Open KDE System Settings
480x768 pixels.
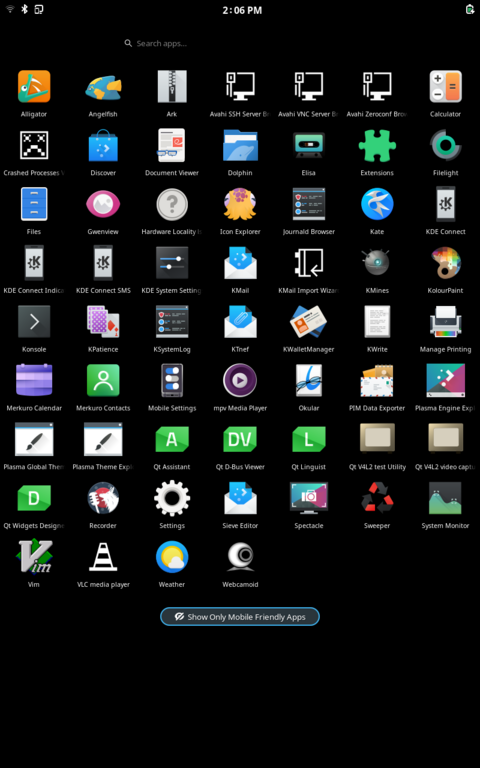(x=172, y=263)
